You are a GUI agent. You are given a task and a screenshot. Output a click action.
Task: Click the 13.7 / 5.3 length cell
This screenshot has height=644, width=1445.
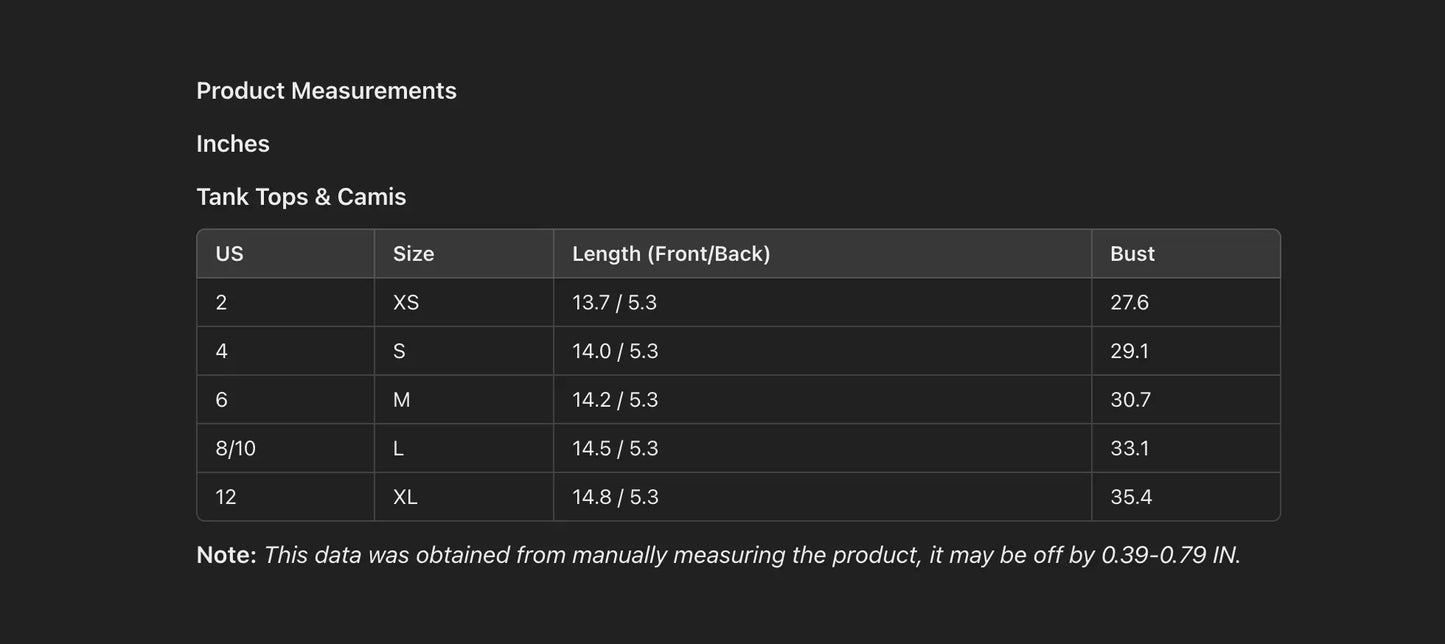point(614,303)
